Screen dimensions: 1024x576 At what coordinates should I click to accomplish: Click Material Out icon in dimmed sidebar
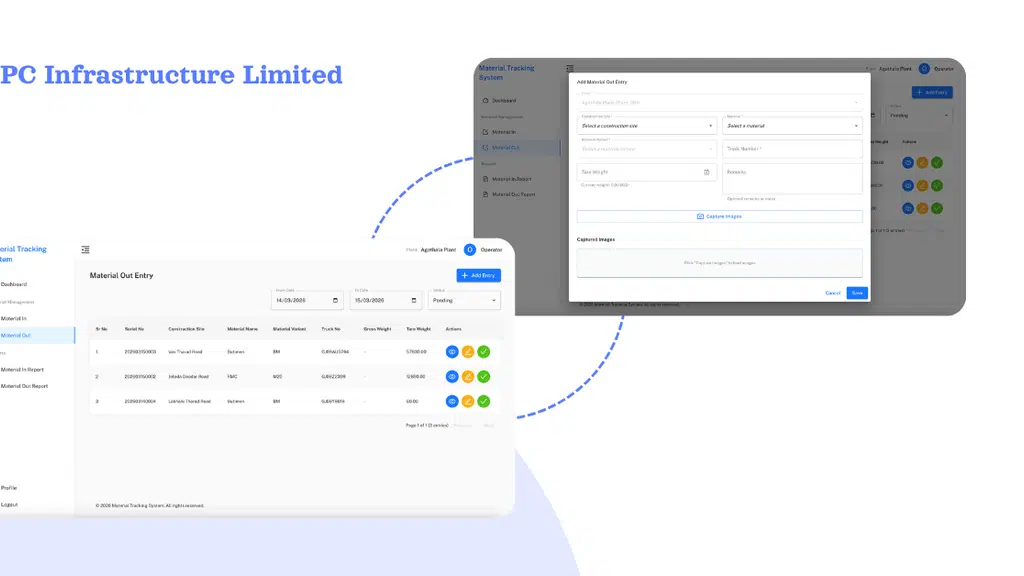(x=485, y=148)
